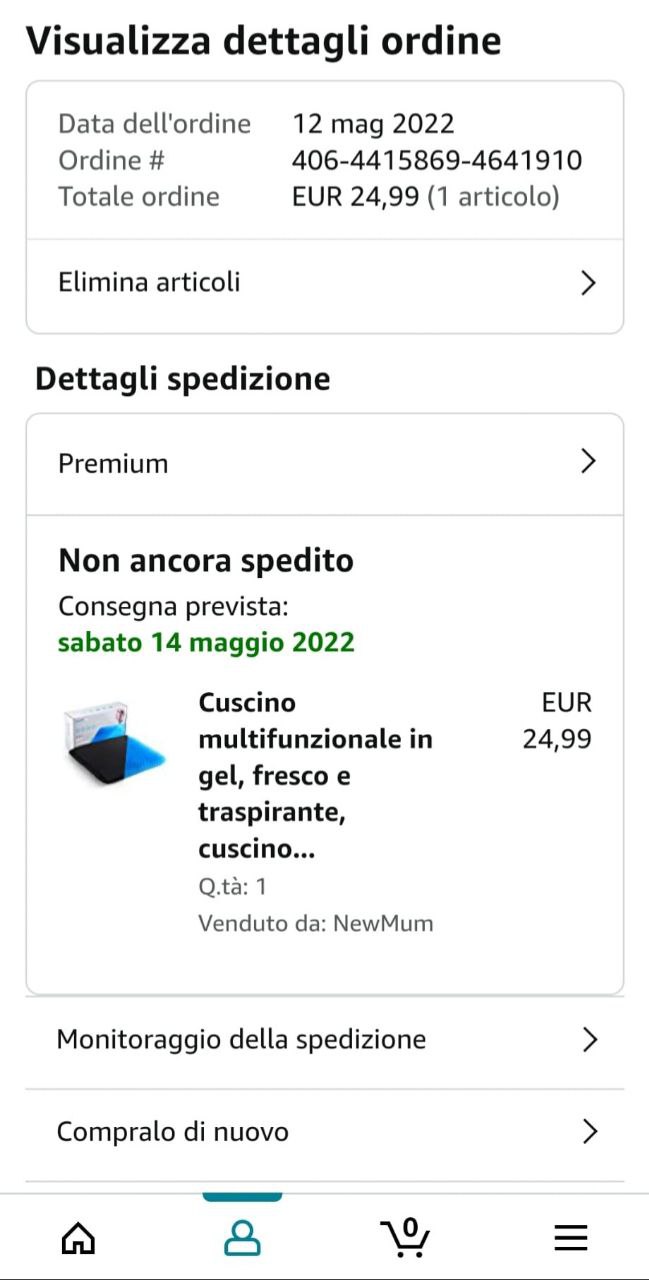The height and width of the screenshot is (1280, 649).
Task: Select Elimina articoli option
Action: (x=150, y=282)
